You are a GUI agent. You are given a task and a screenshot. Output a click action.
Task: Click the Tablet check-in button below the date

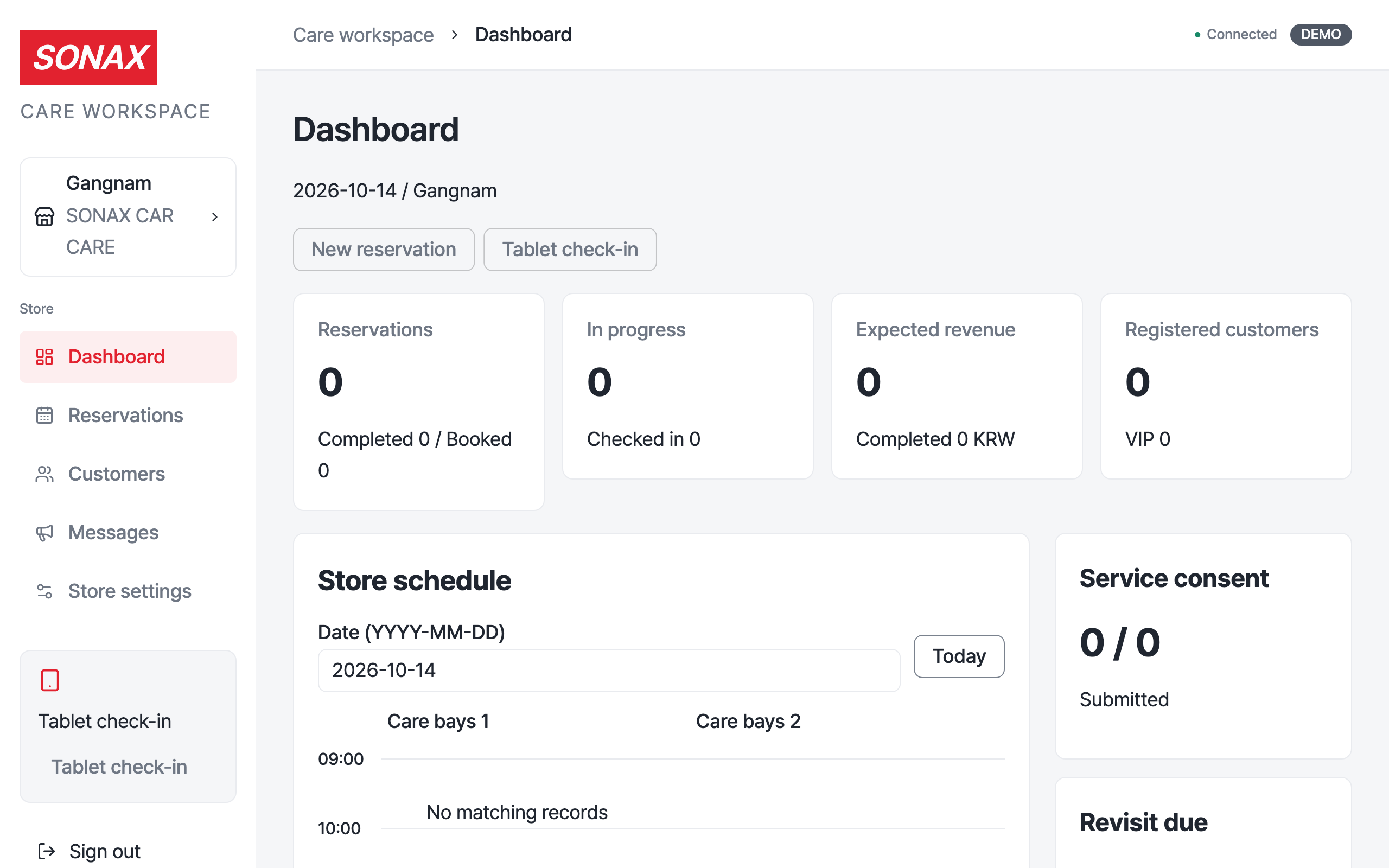click(570, 249)
